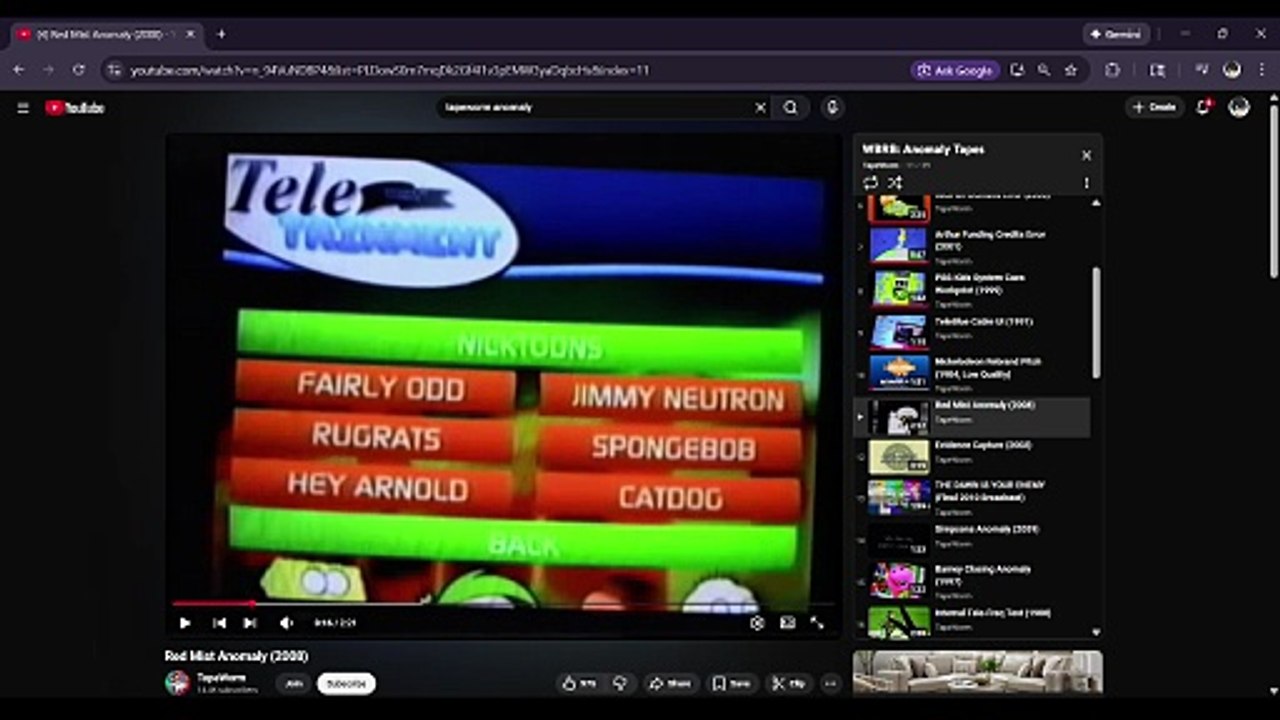The image size is (1280, 720).
Task: Open Evidence Capture (2008) playlist video
Action: pyautogui.click(x=972, y=456)
